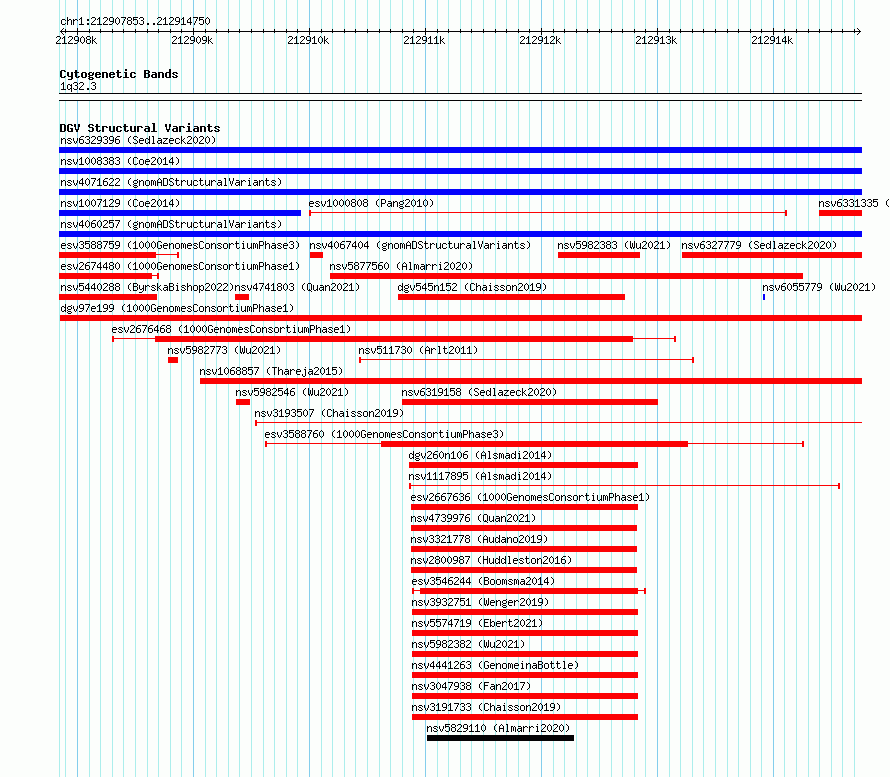Click the red bar under nsv5982773

pos(173,360)
